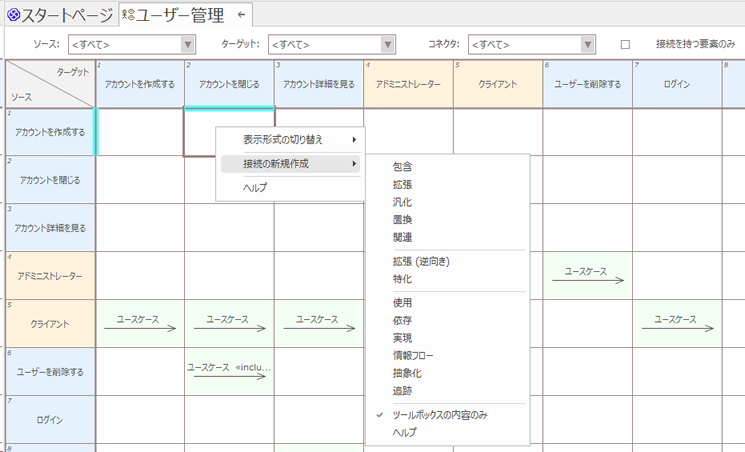The image size is (745, 452).
Task: Open the ソース dropdown list
Action: pos(188,45)
